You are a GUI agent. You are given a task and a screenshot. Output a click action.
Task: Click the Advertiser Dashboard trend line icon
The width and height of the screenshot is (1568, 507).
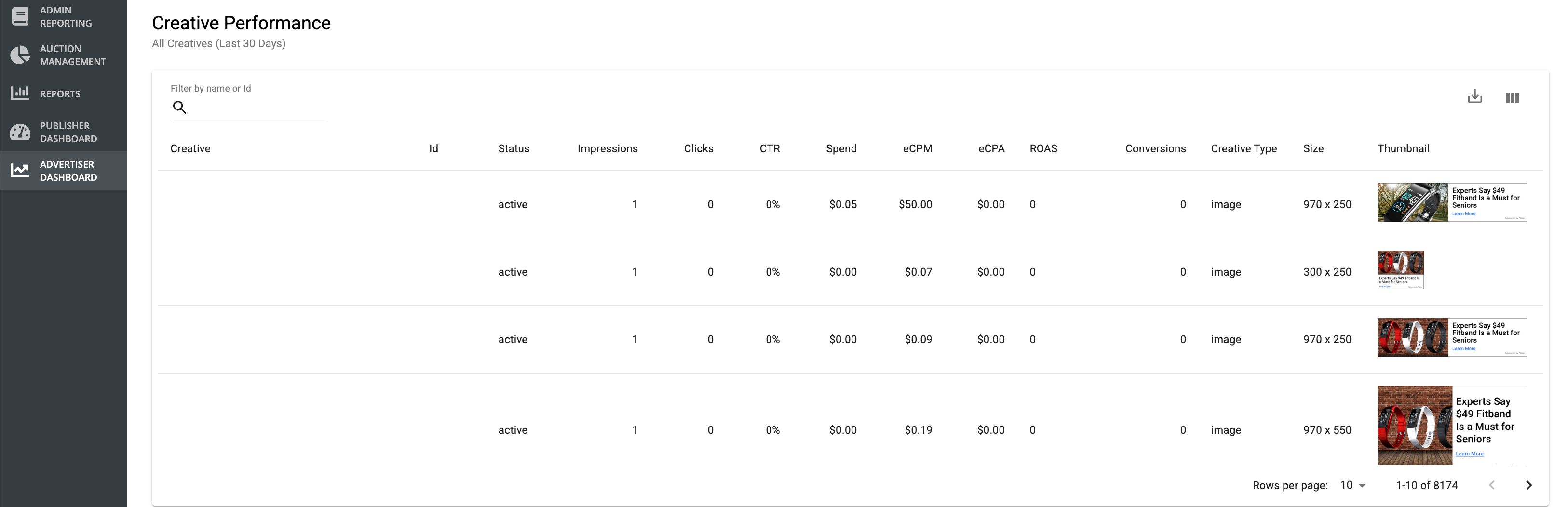(x=20, y=171)
